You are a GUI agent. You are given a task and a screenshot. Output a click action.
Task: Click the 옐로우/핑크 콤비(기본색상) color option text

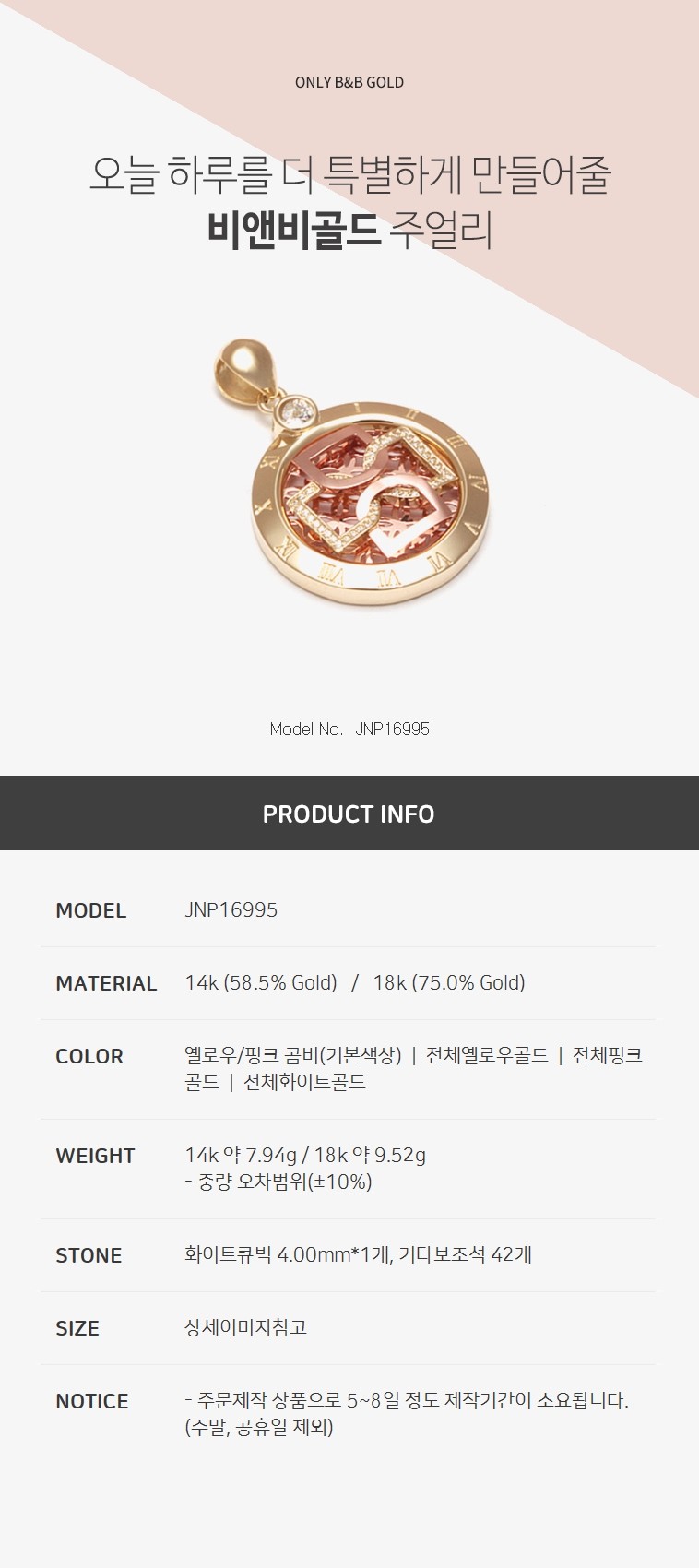pyautogui.click(x=293, y=1055)
